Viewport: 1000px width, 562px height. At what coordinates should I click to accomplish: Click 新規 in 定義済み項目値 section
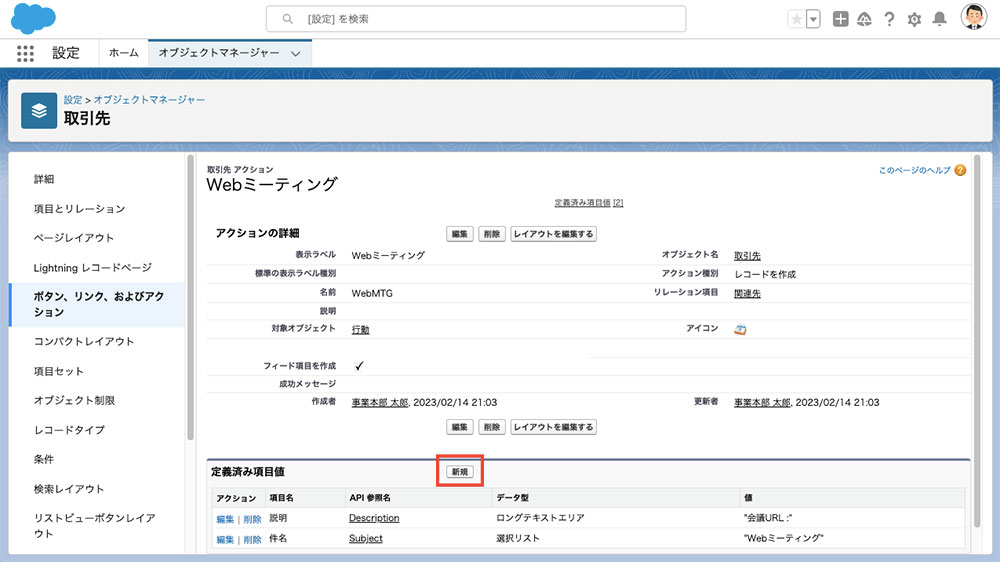click(459, 472)
